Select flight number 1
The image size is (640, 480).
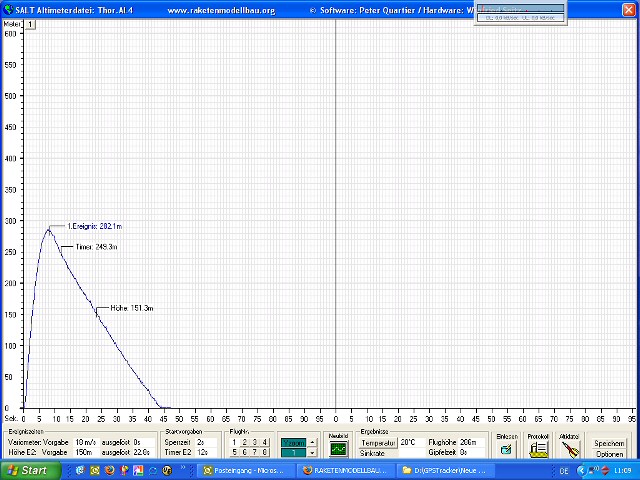234,442
